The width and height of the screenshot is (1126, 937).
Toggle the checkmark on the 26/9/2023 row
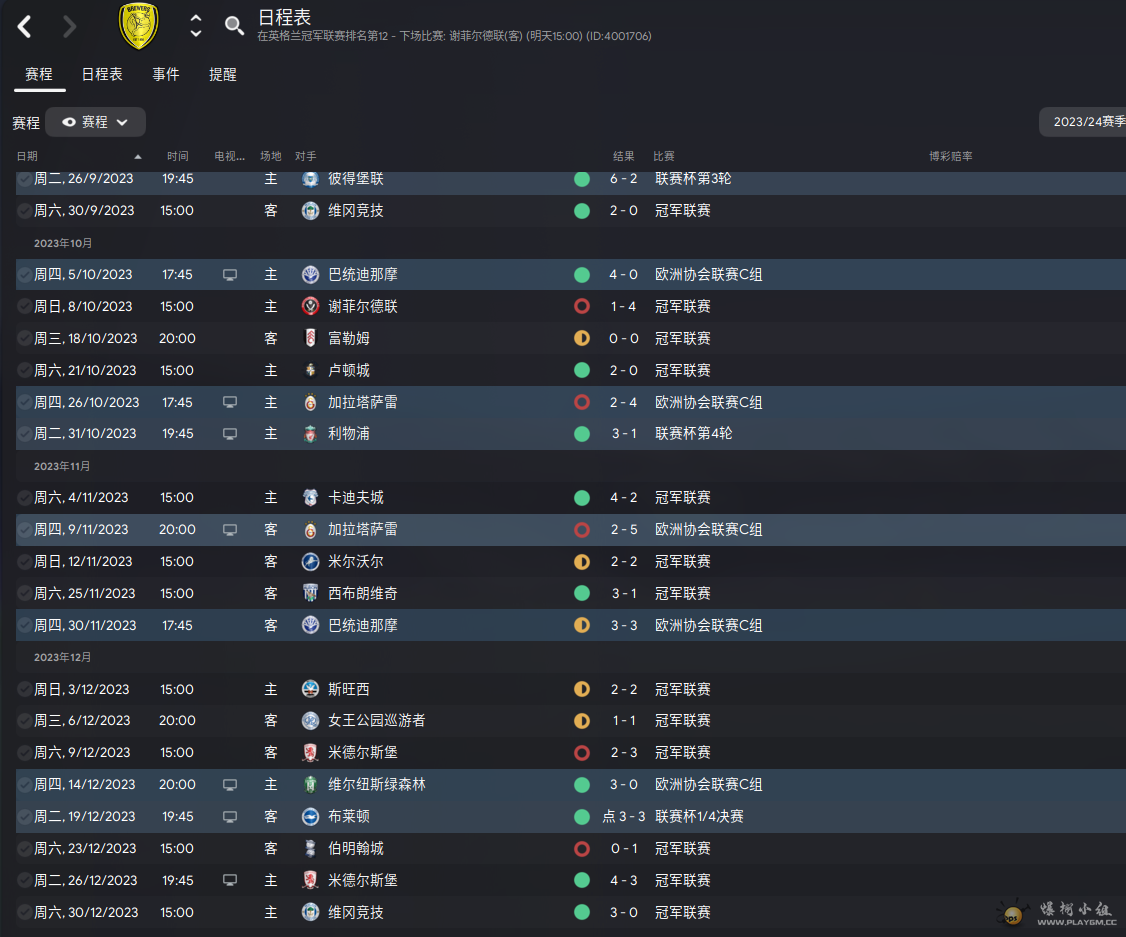pos(24,179)
